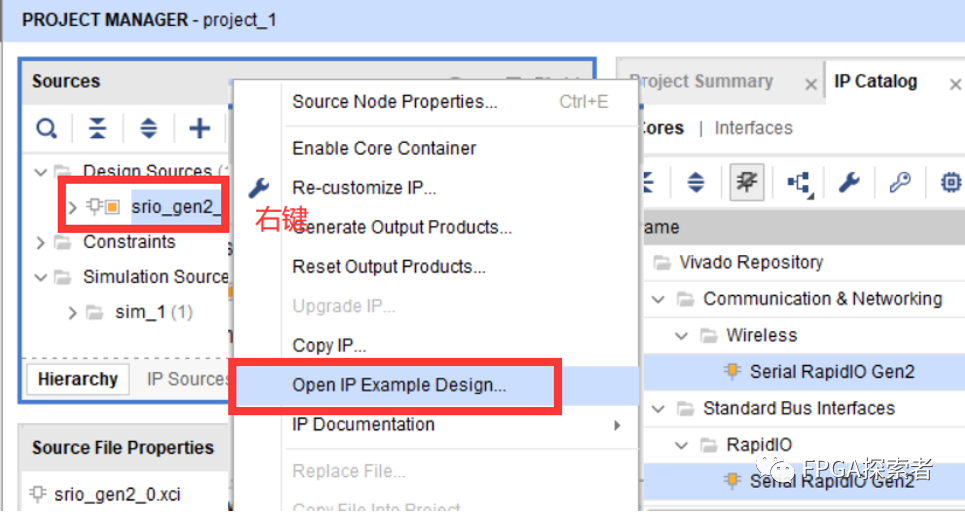
Task: Expand all sources in Sources toolbar
Action: click(x=148, y=129)
